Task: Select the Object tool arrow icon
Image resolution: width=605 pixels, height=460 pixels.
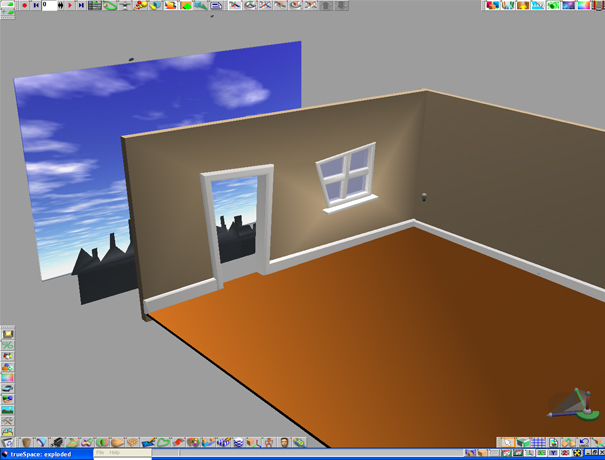Action: coord(509,442)
